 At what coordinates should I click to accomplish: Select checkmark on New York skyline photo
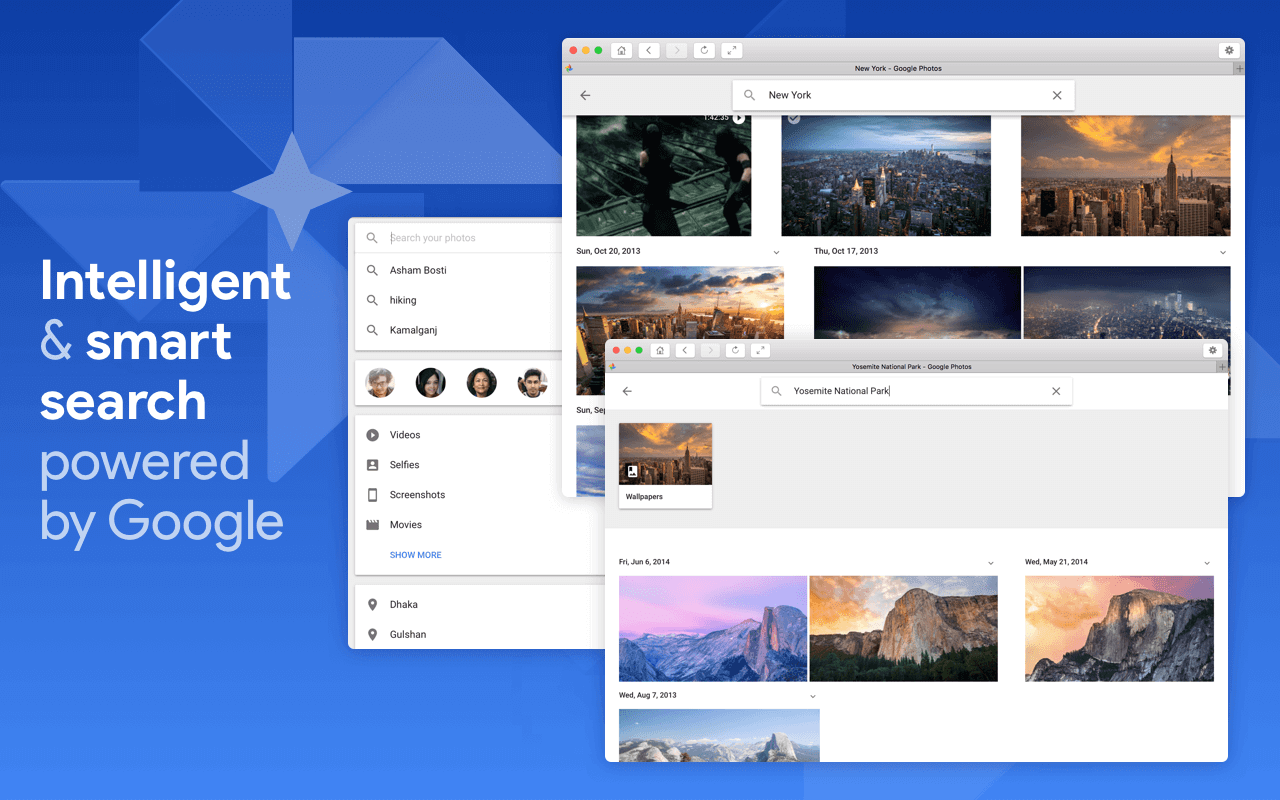794,118
